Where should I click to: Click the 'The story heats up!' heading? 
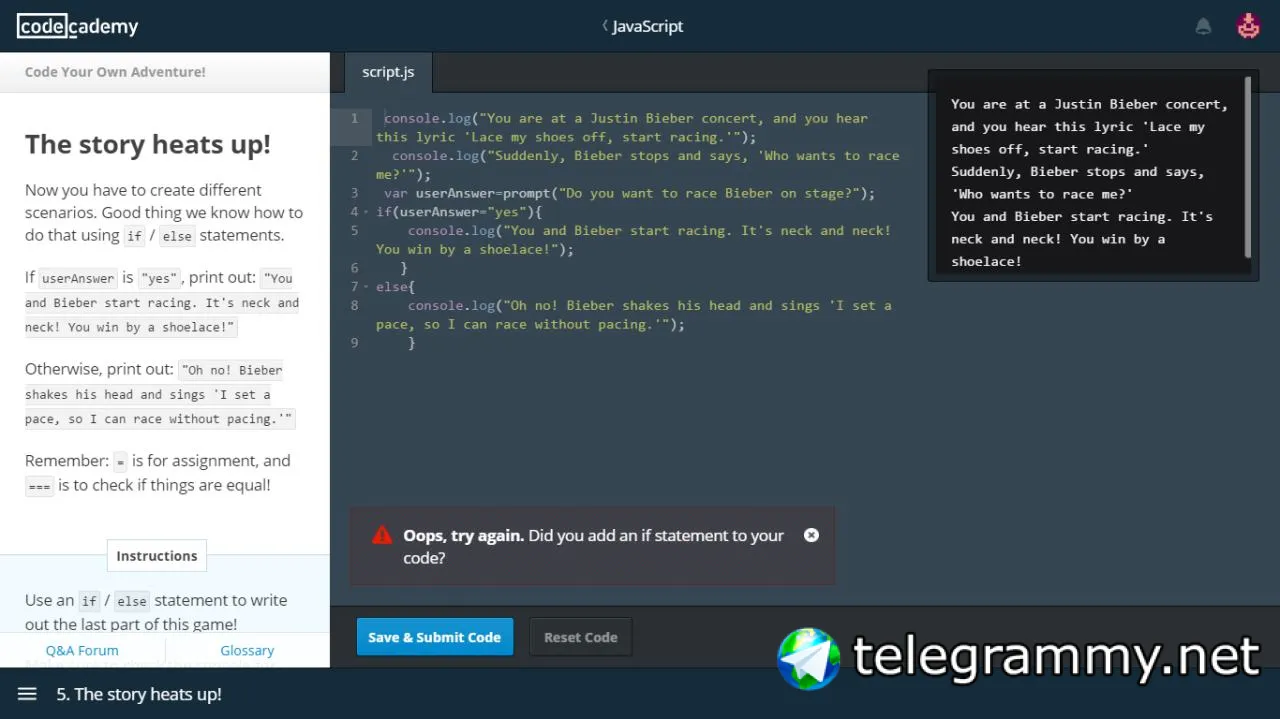pos(148,145)
